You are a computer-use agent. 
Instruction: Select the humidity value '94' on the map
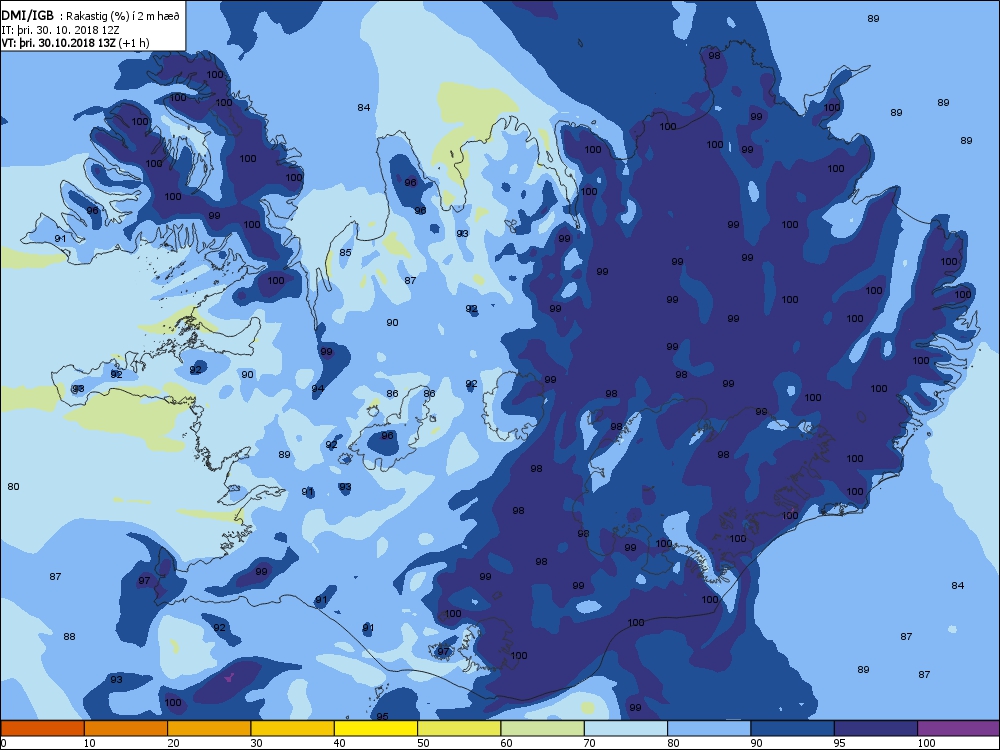318,388
